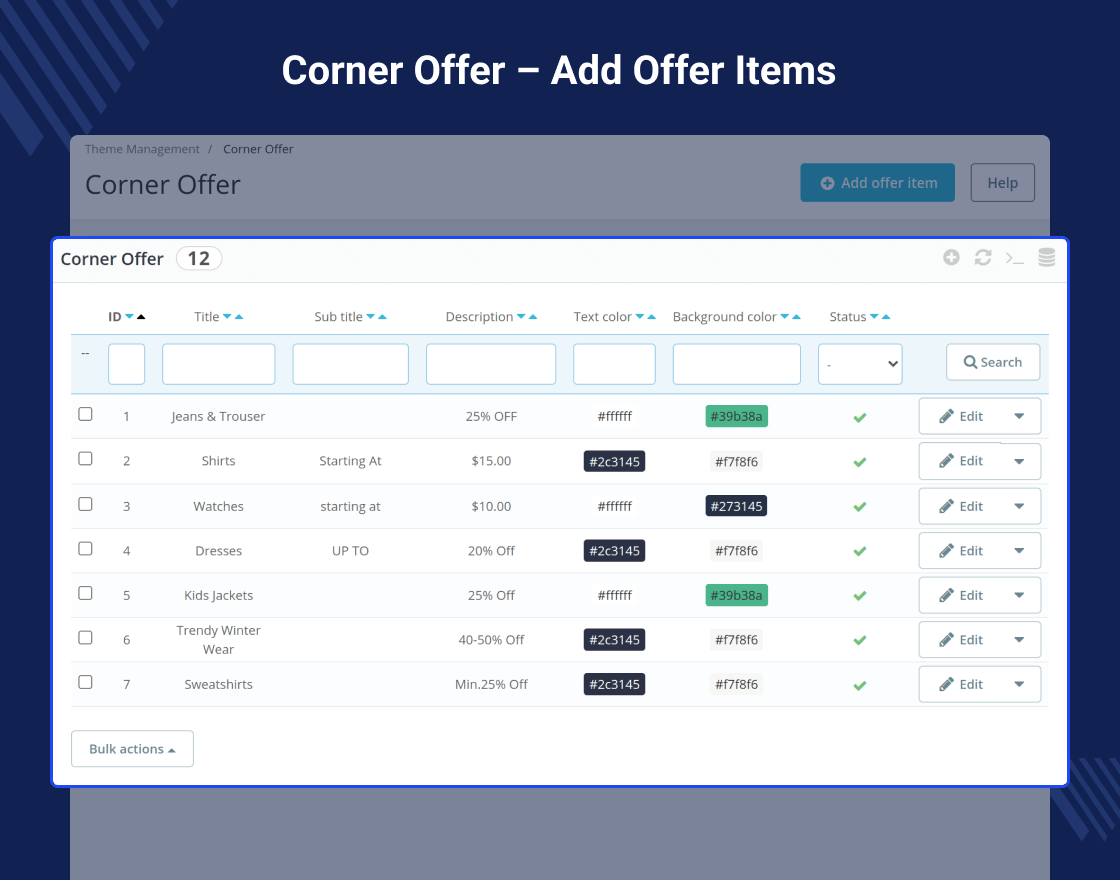
Task: Check the box for Trendy Winter Wear row
Action: tap(85, 637)
